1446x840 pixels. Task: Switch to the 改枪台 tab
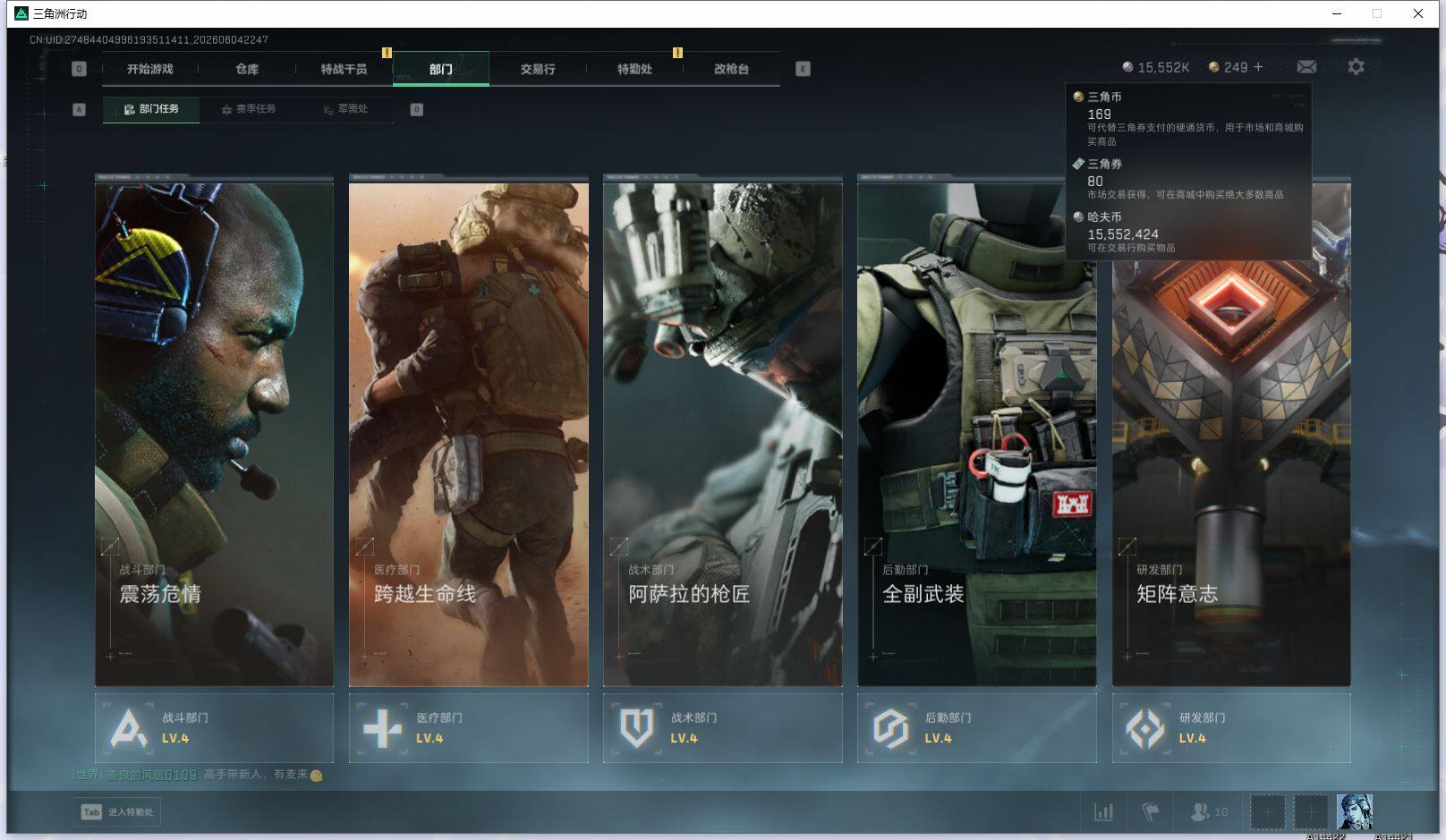click(x=731, y=69)
